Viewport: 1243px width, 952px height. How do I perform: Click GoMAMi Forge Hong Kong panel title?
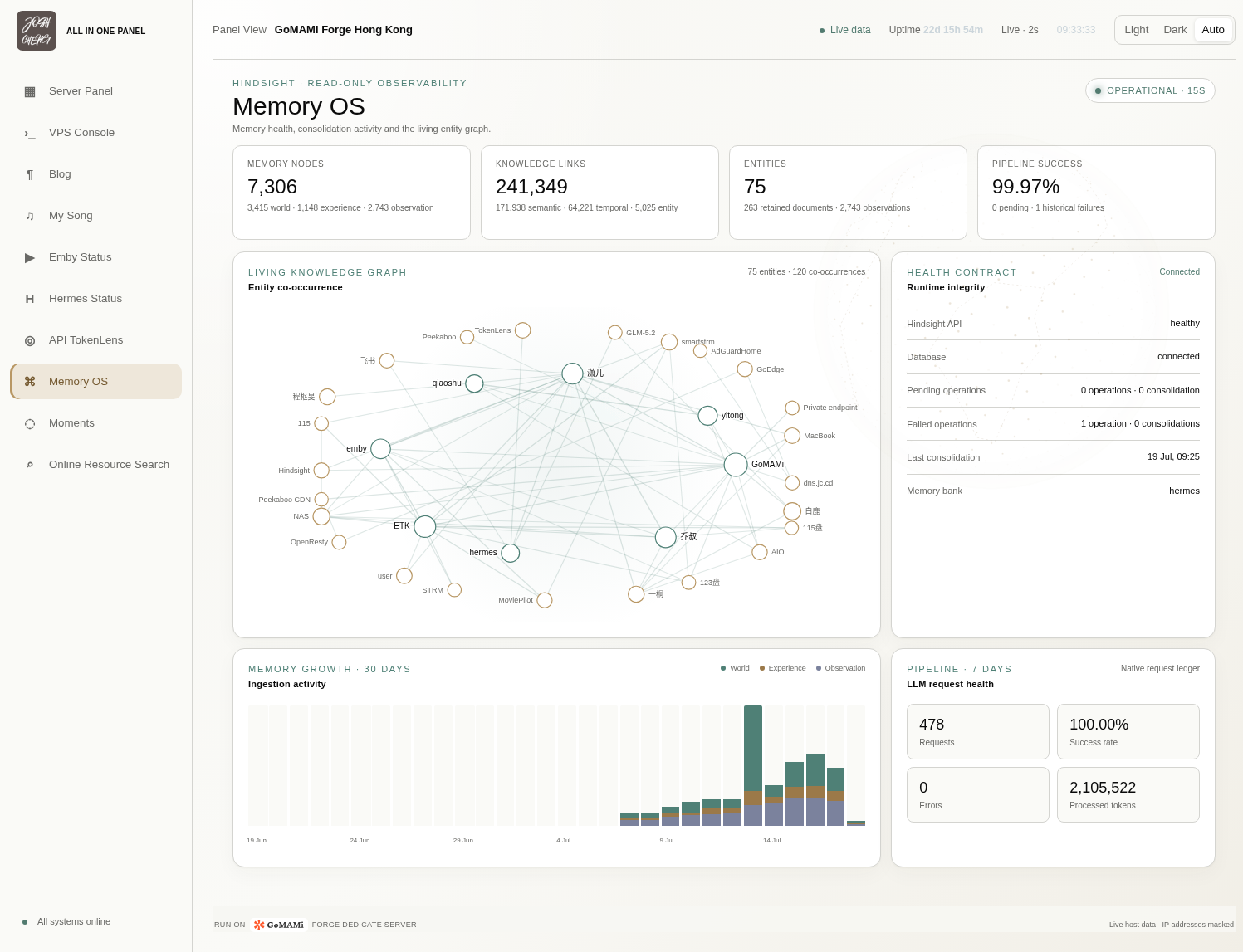click(x=344, y=30)
